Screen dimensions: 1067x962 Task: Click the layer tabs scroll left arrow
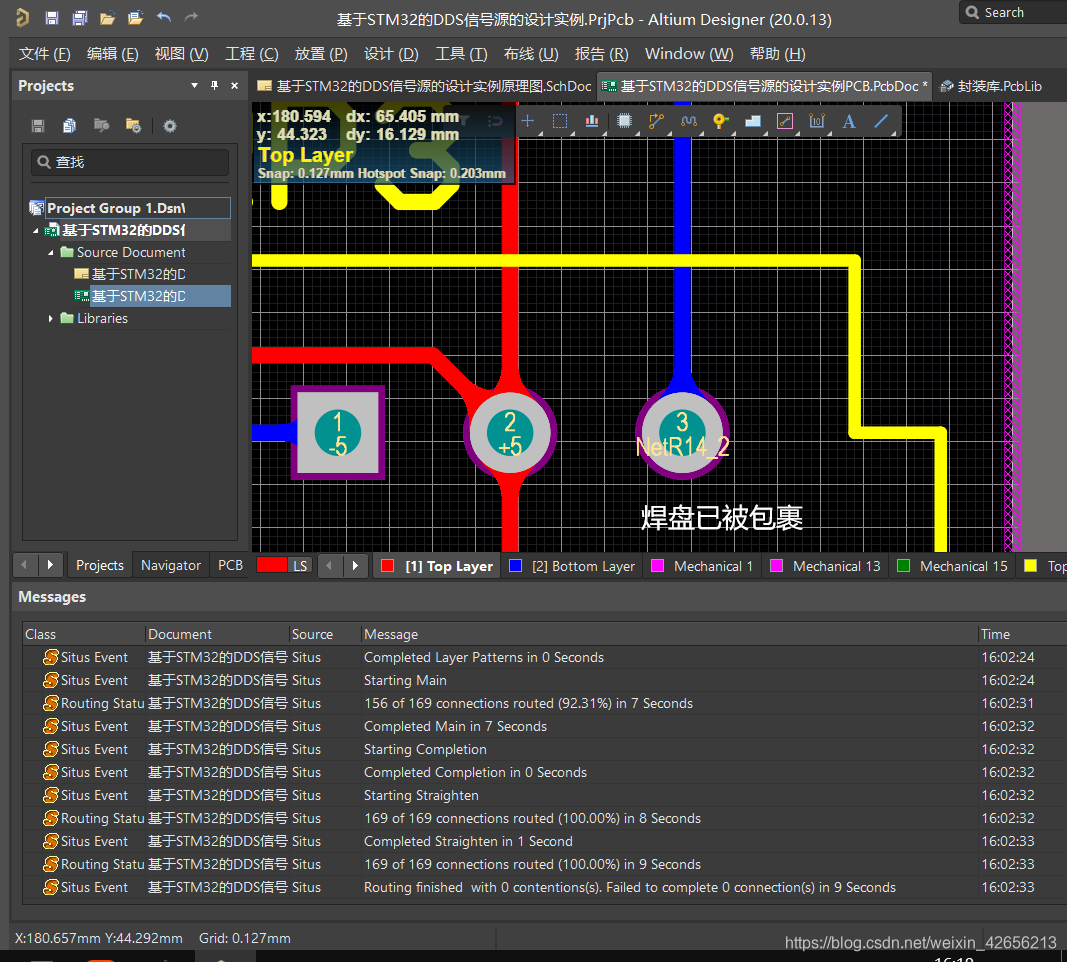(x=330, y=565)
